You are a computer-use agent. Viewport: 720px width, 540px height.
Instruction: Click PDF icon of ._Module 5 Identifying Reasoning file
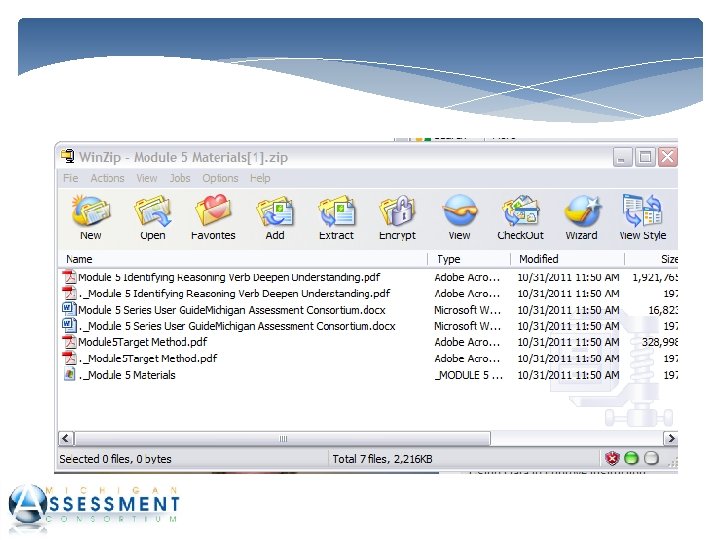click(69, 293)
